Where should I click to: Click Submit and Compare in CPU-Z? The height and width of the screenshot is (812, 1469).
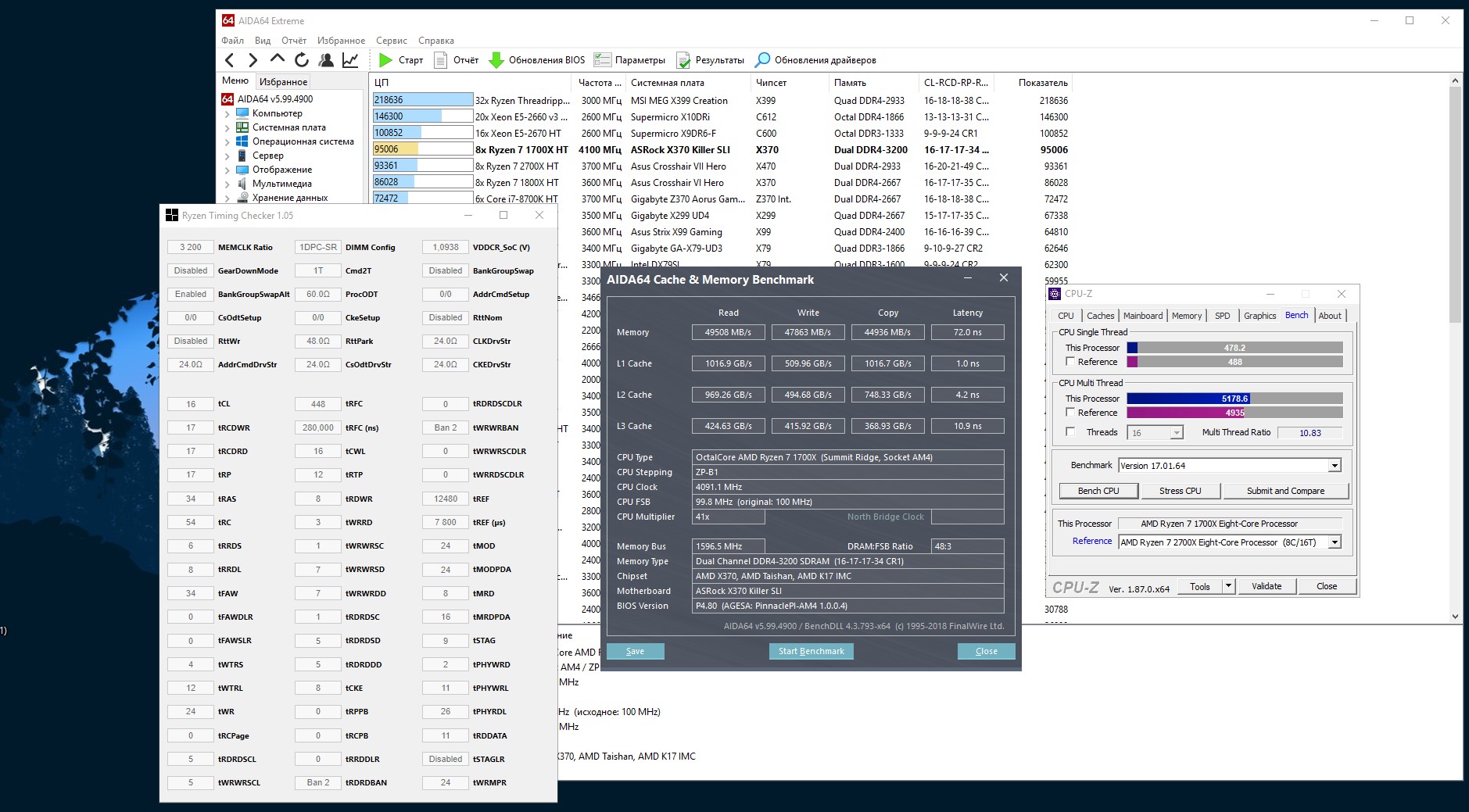coord(1285,491)
